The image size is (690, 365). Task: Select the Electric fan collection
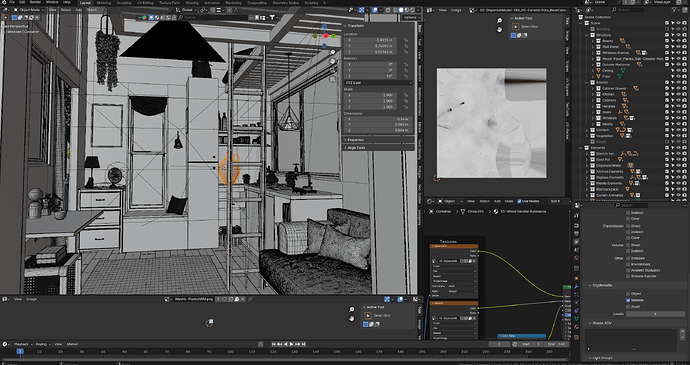(605, 154)
